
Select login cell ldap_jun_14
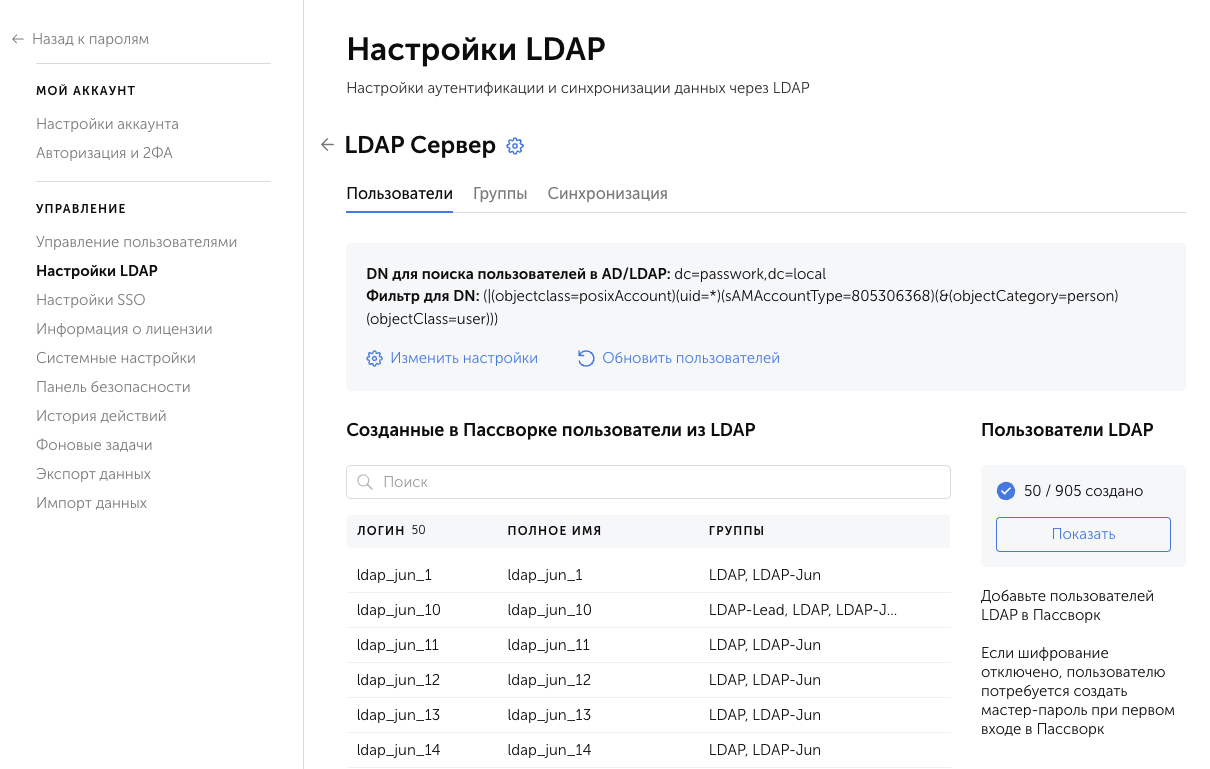point(398,751)
